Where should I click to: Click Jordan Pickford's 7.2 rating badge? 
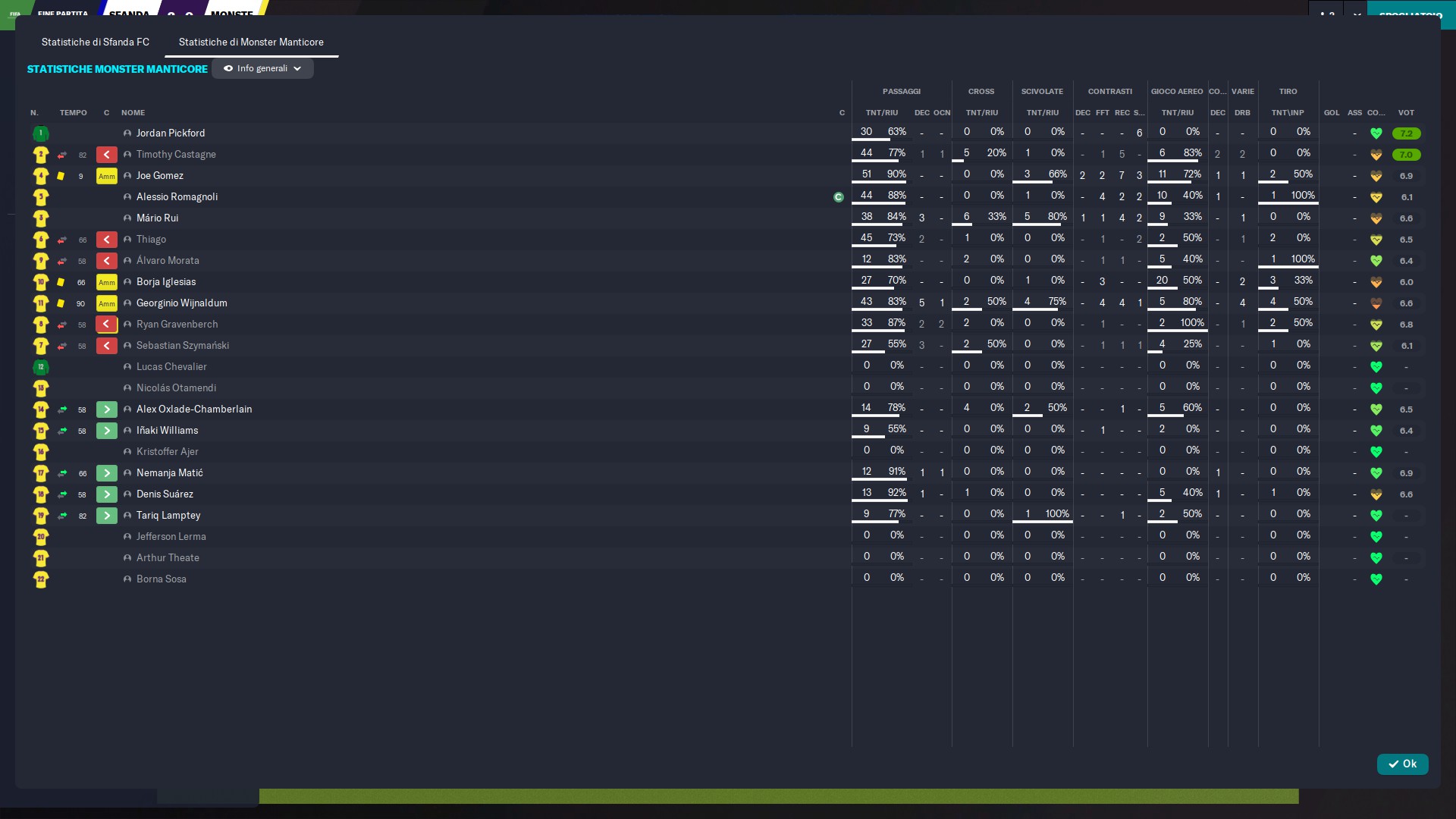[1406, 133]
